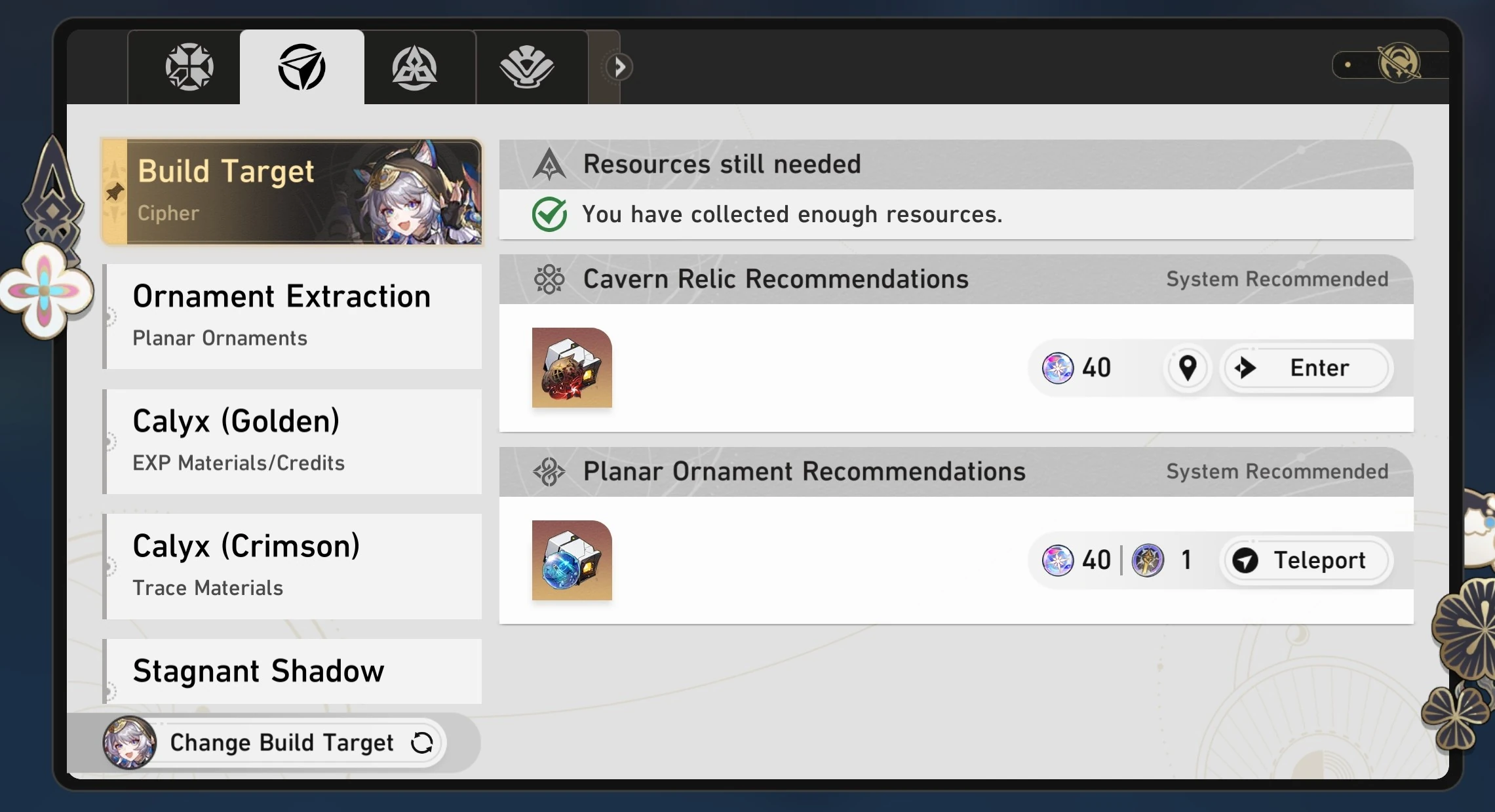1495x812 pixels.
Task: Click the Trailblaze Power icon beside Enter
Action: 1058,368
